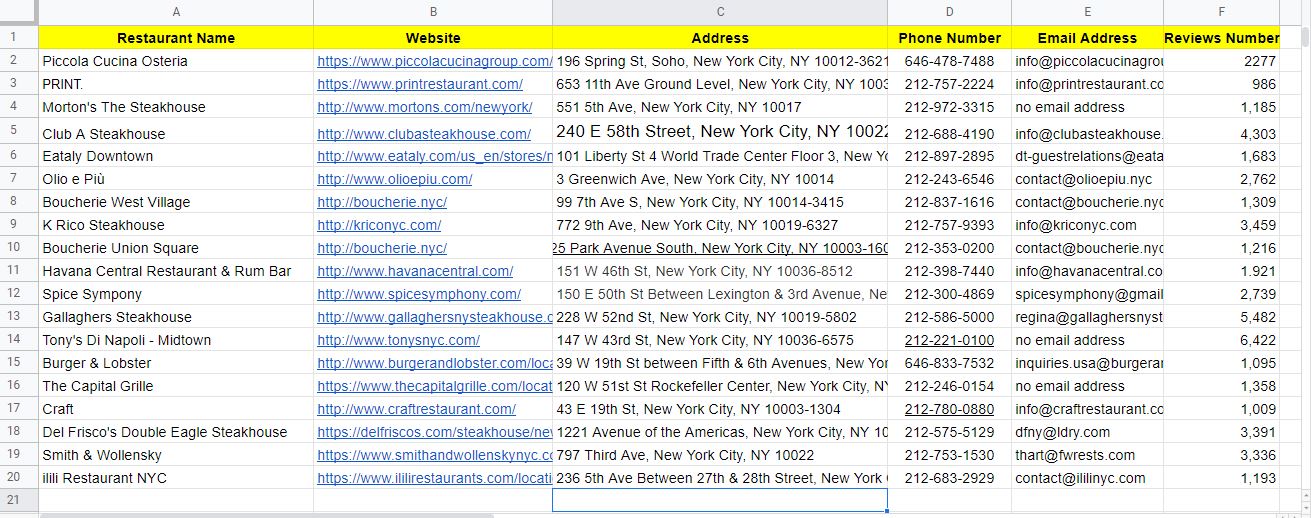The image size is (1311, 518).
Task: Open the ililirestaurants.com link
Action: click(x=434, y=478)
